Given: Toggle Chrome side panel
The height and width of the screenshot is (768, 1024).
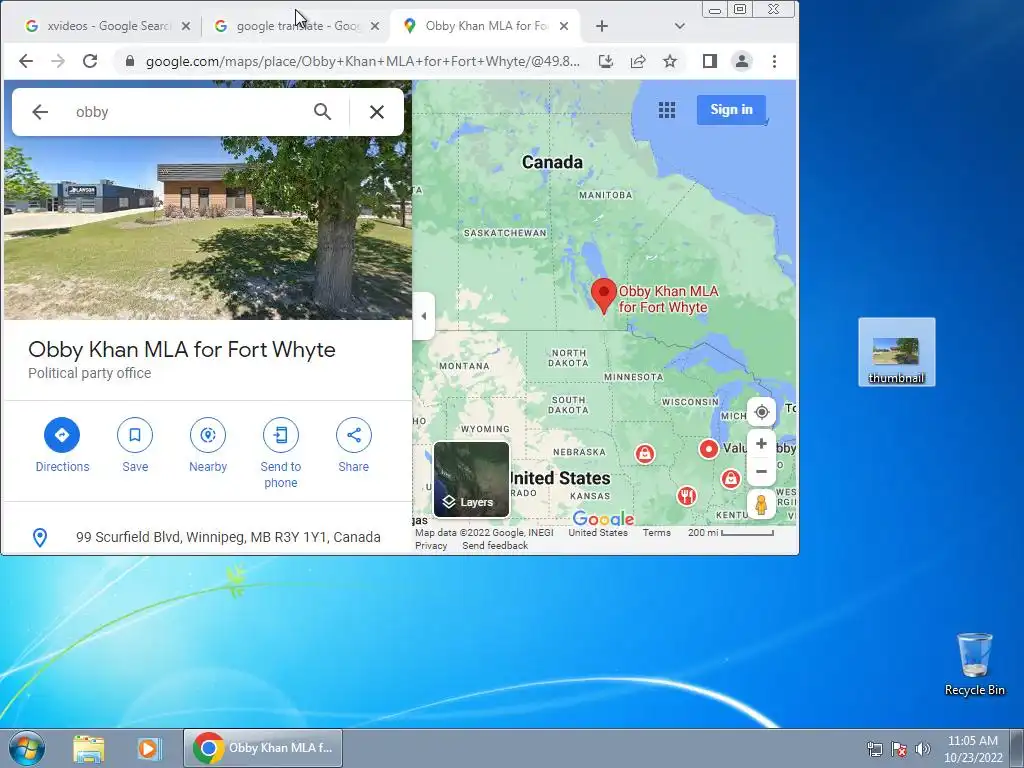Looking at the screenshot, I should (710, 61).
